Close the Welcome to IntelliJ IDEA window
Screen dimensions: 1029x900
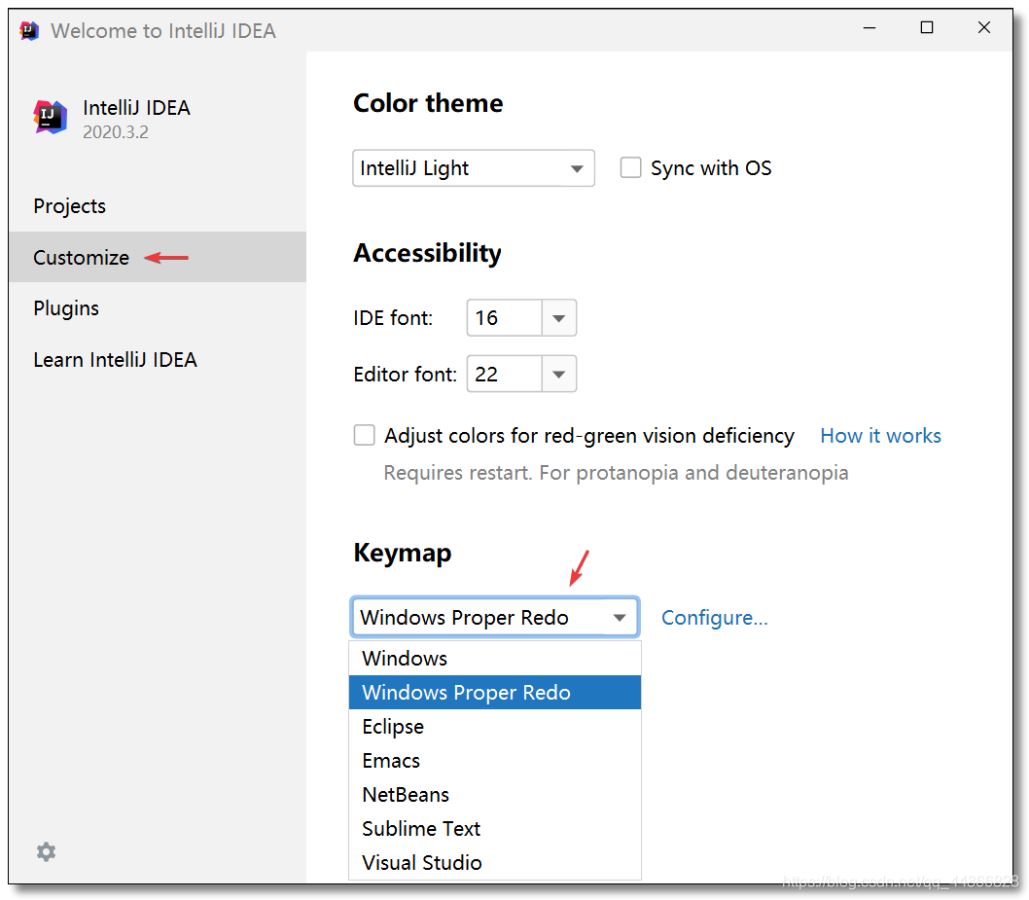pos(984,29)
